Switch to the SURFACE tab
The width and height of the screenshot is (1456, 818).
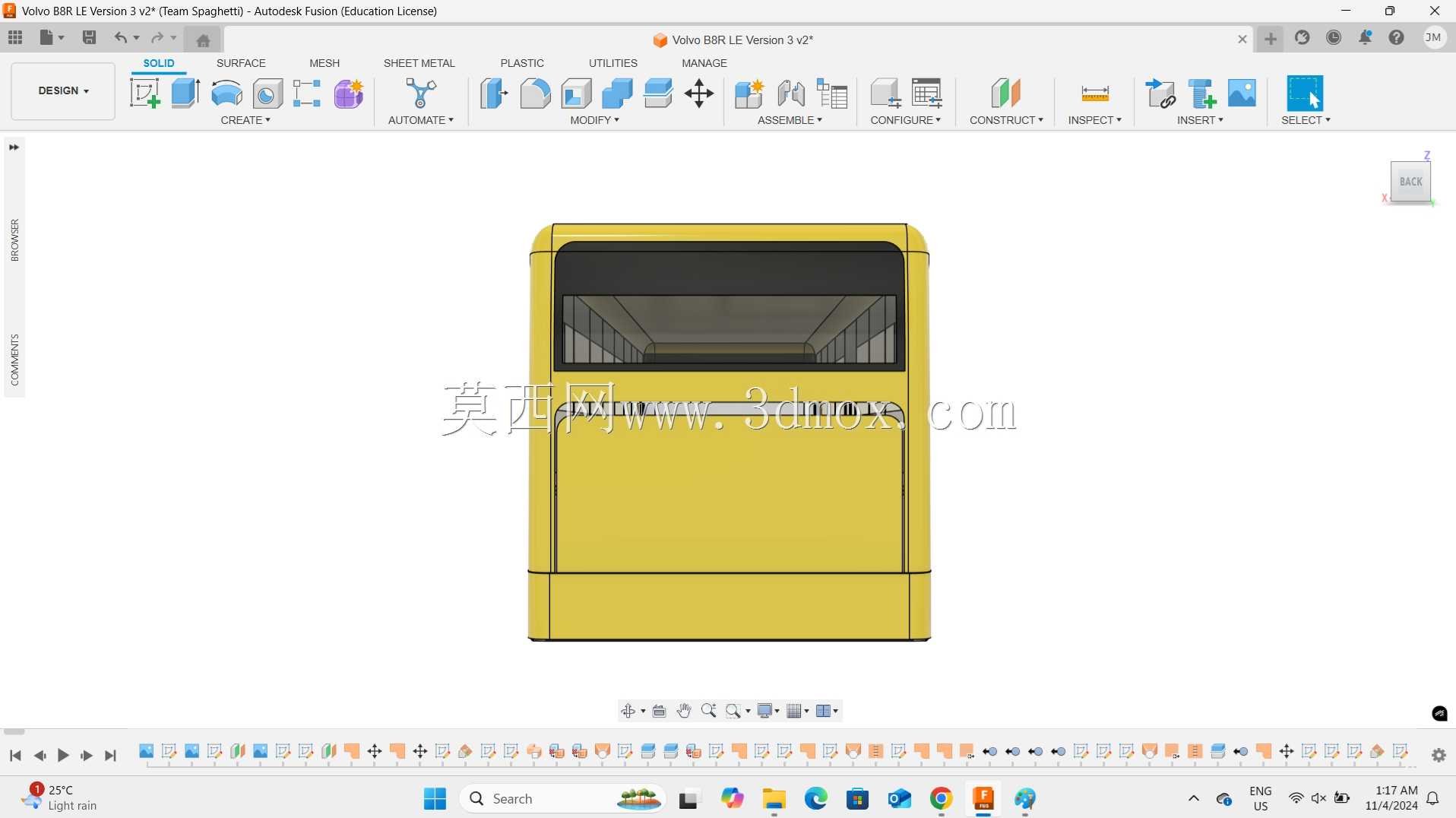pos(241,63)
